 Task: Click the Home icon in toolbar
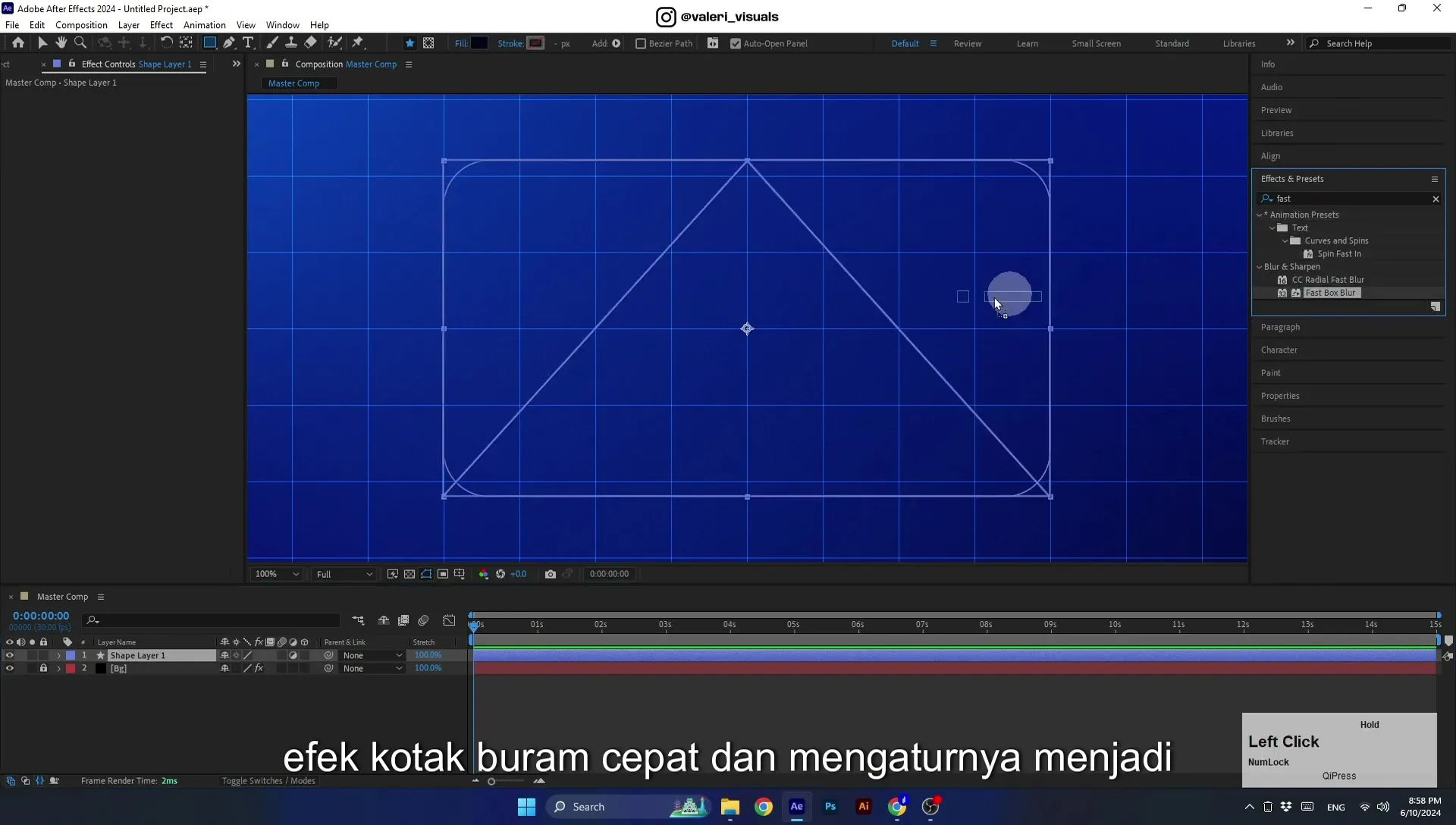[x=18, y=43]
